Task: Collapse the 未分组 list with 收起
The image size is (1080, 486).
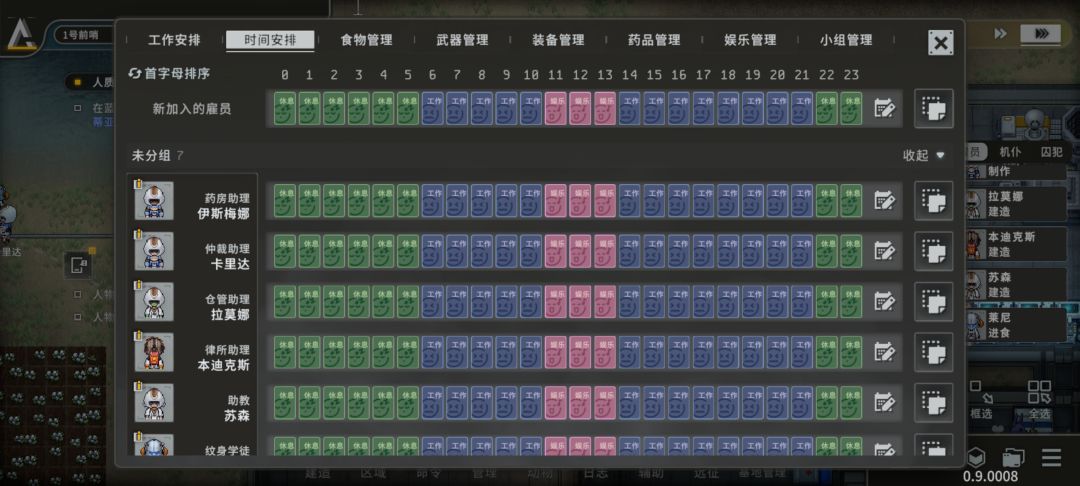Action: point(923,156)
